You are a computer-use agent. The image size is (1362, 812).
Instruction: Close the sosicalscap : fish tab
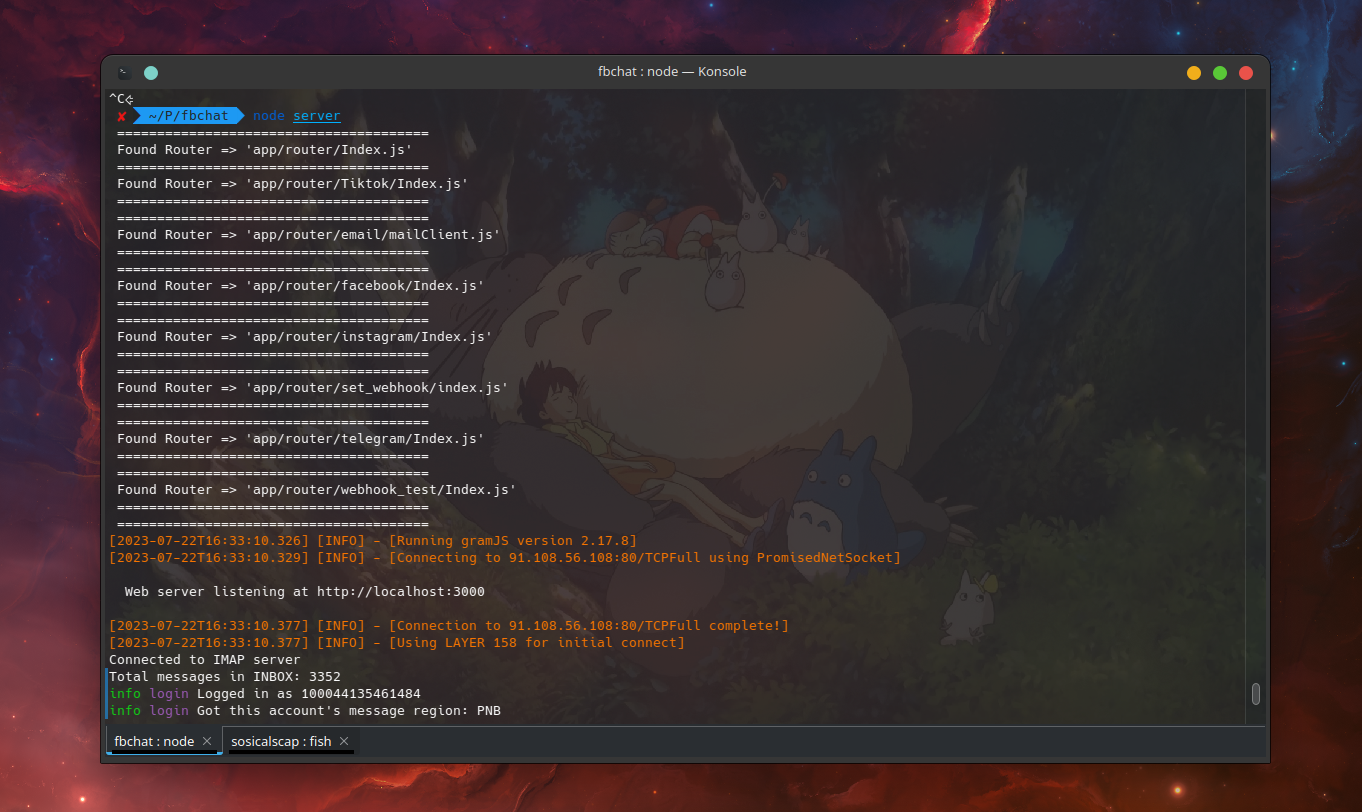pos(343,741)
